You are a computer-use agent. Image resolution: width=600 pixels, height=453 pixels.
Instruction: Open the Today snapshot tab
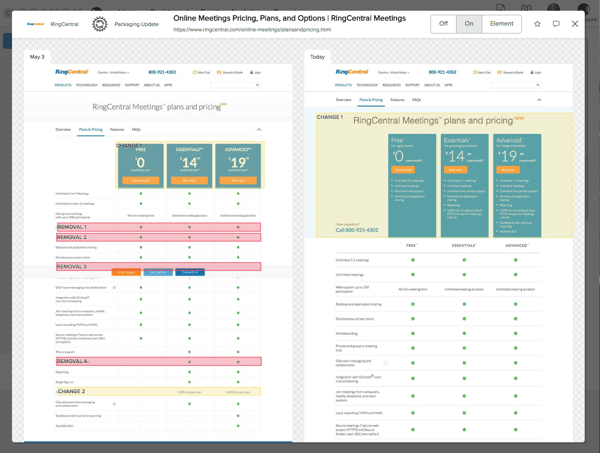319,57
